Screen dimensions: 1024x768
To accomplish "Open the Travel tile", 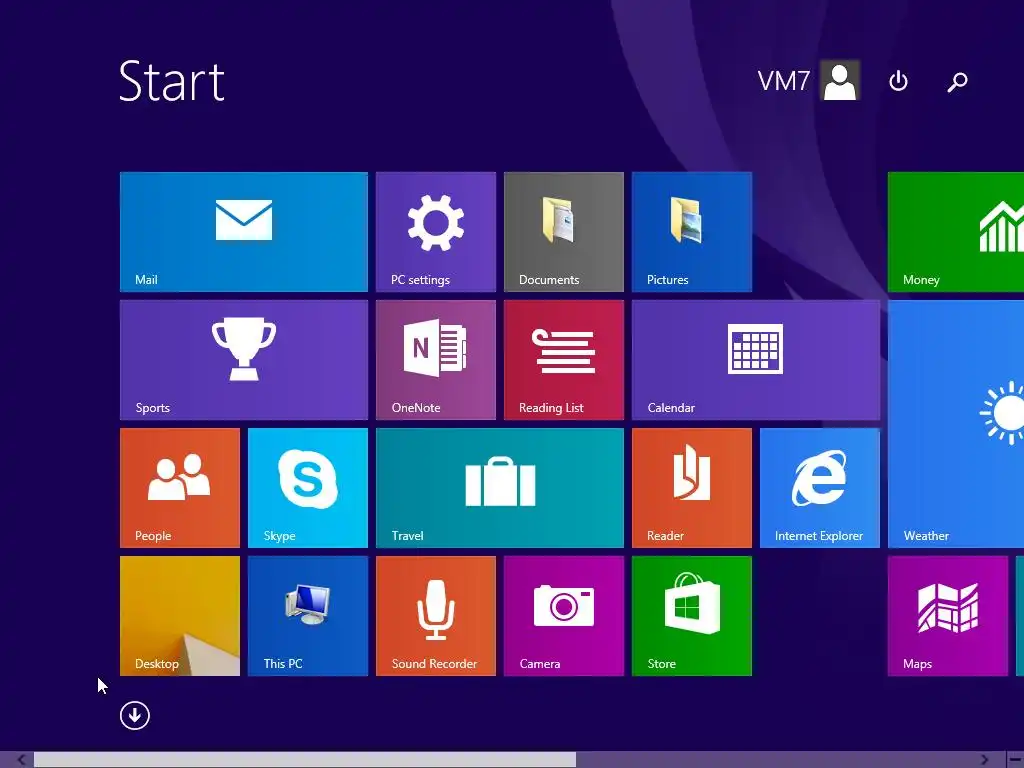I will 500,488.
